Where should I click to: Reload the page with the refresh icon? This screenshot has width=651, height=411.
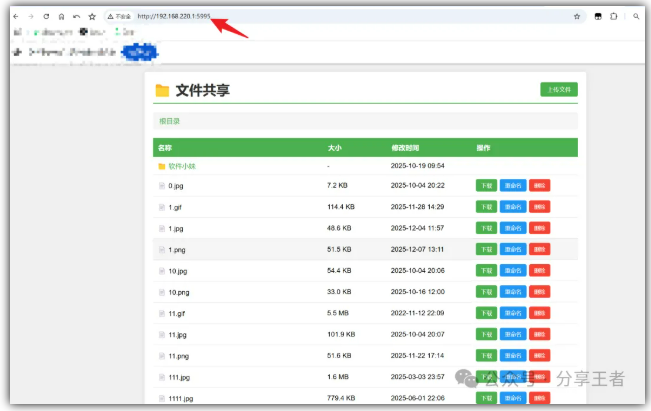click(45, 17)
